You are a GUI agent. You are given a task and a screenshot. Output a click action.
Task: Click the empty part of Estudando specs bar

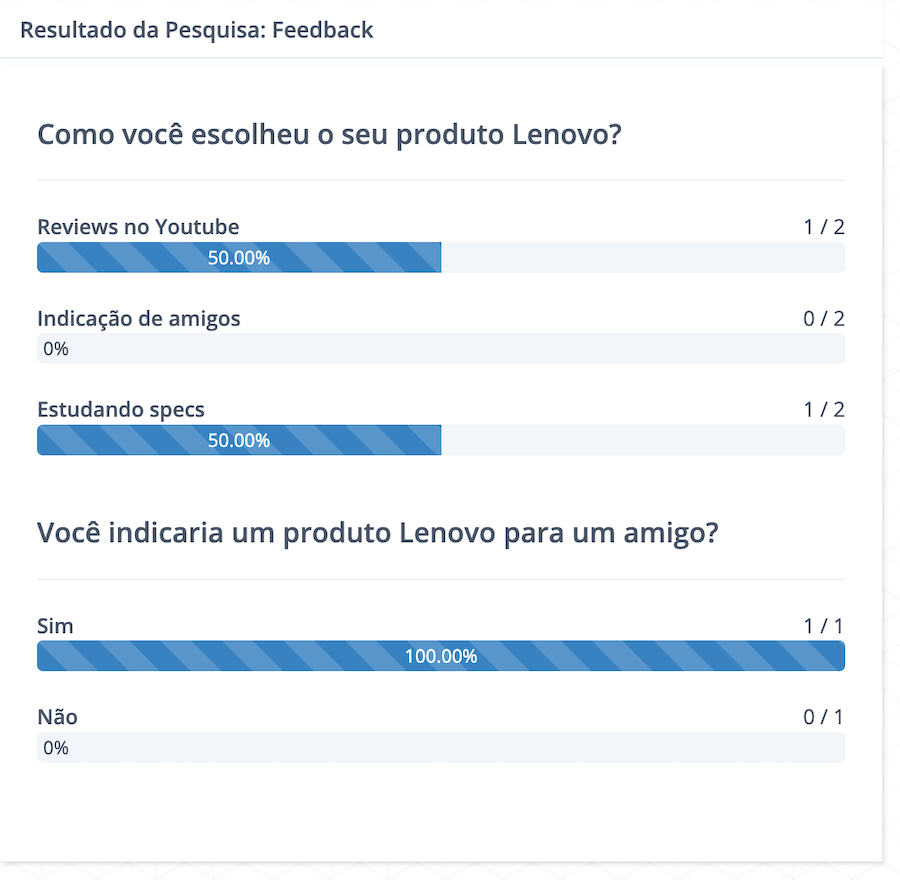pyautogui.click(x=643, y=440)
